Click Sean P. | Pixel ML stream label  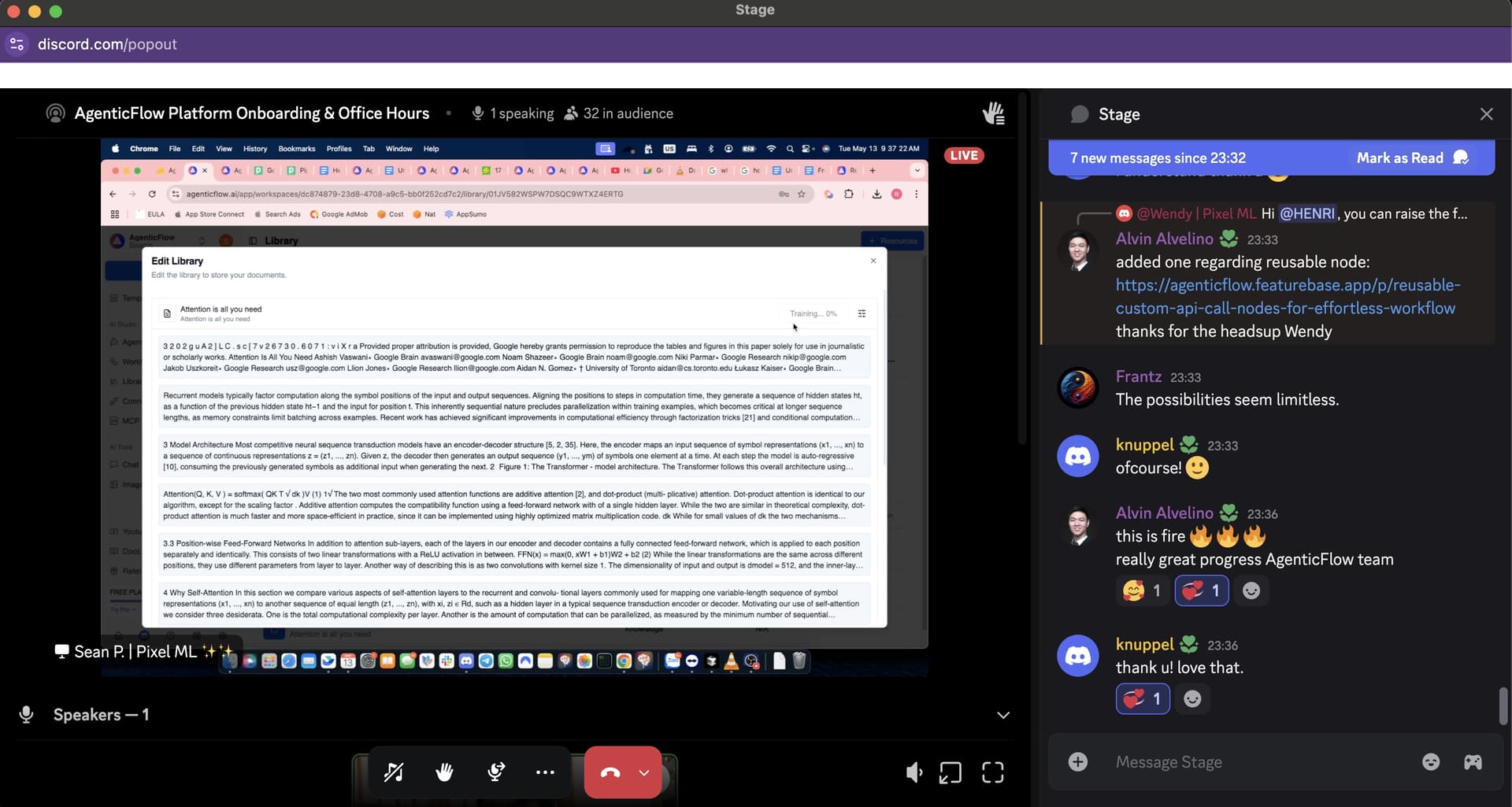144,652
